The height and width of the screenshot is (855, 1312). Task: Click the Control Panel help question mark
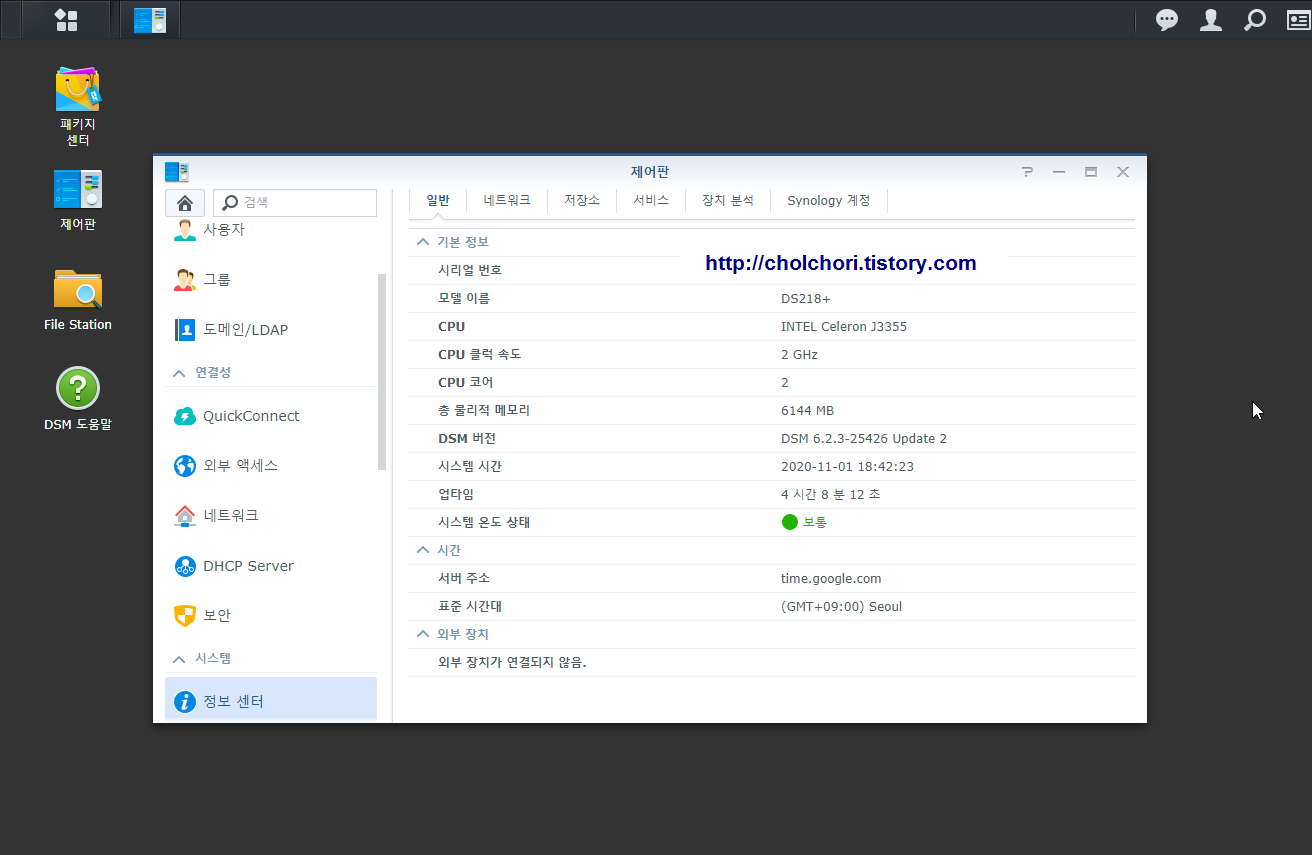pyautogui.click(x=1027, y=172)
